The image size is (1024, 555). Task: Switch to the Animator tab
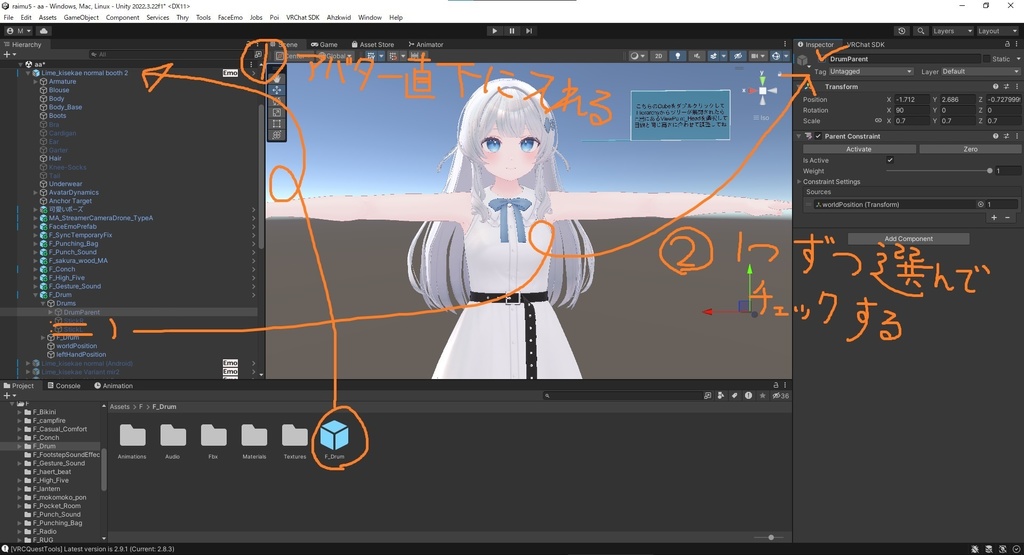[x=426, y=44]
